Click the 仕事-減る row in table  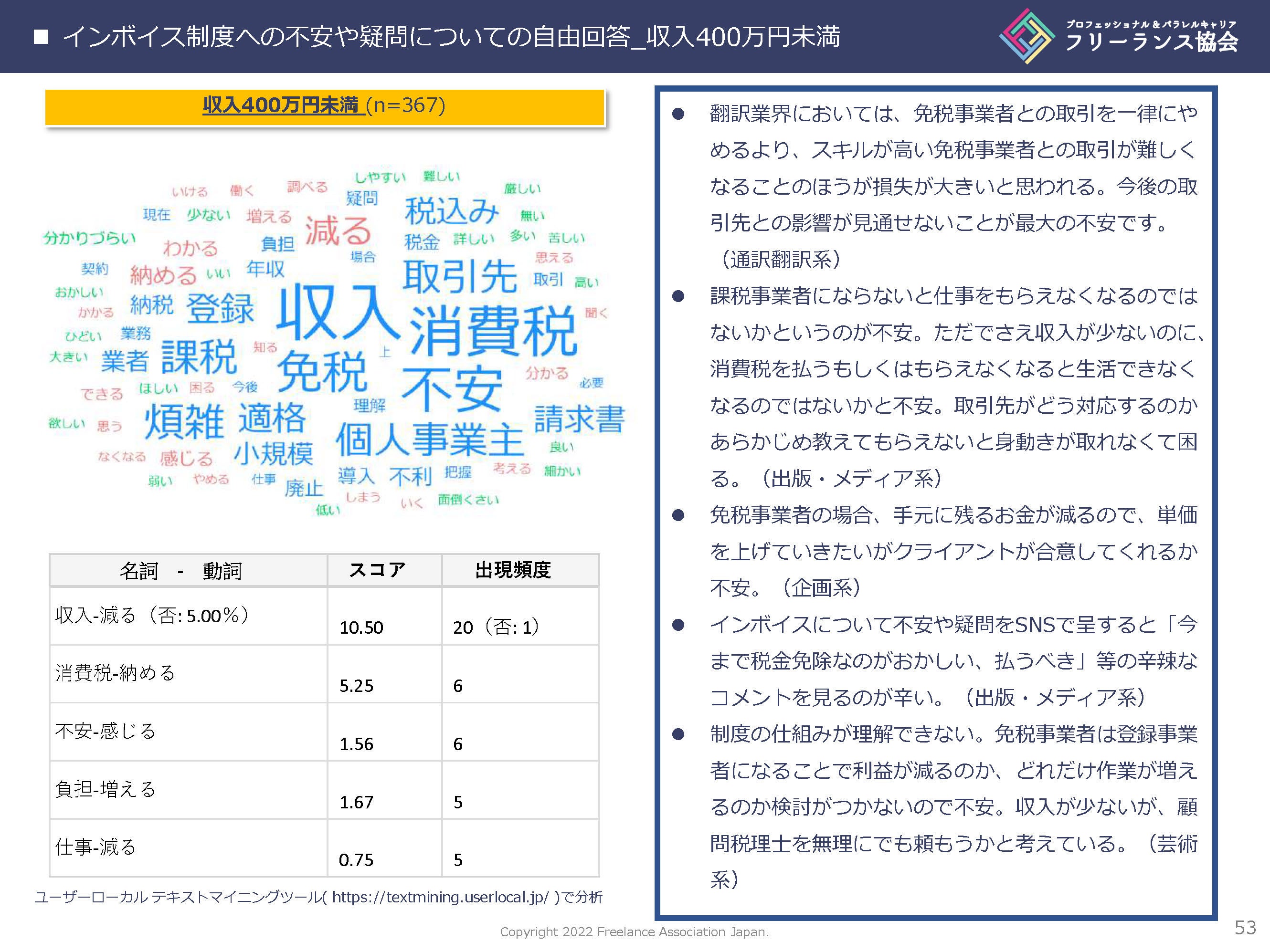(96, 847)
